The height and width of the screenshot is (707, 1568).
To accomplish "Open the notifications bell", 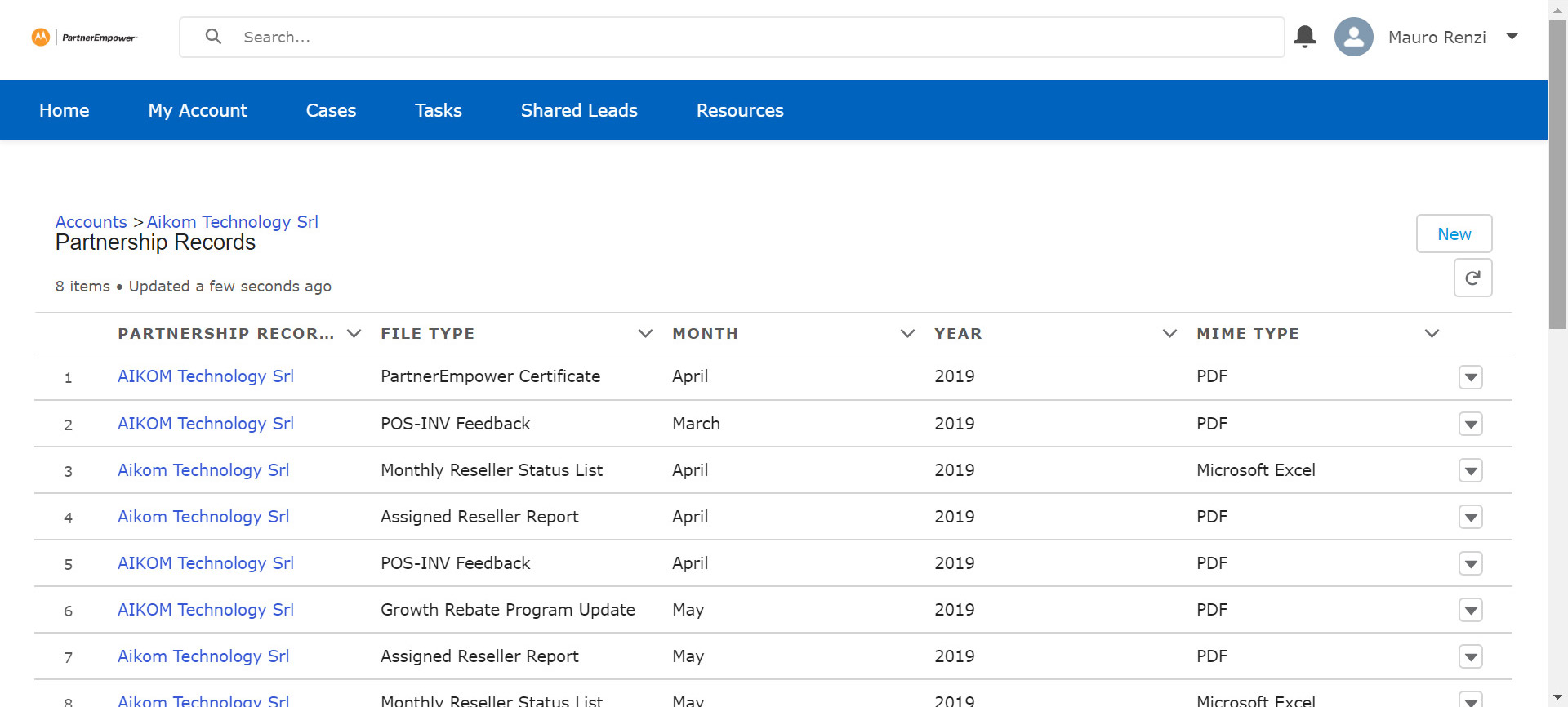I will pos(1305,37).
